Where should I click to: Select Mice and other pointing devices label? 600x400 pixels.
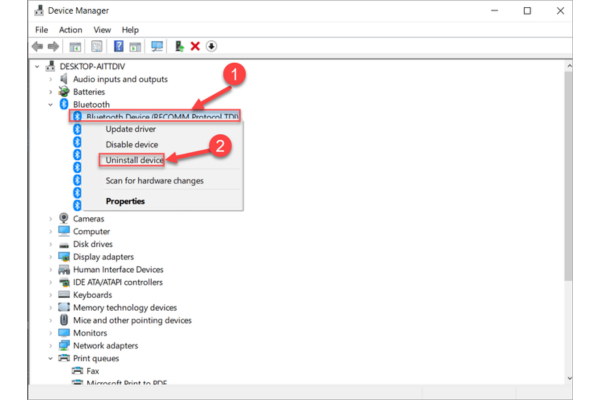(132, 320)
